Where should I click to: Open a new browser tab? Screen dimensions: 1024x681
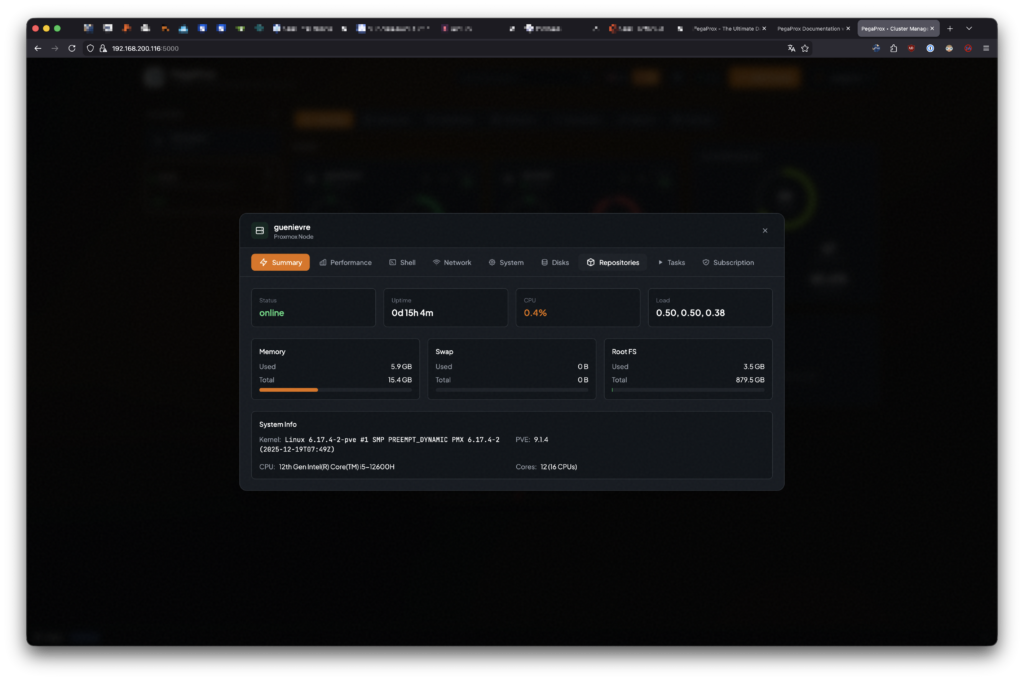click(x=950, y=28)
